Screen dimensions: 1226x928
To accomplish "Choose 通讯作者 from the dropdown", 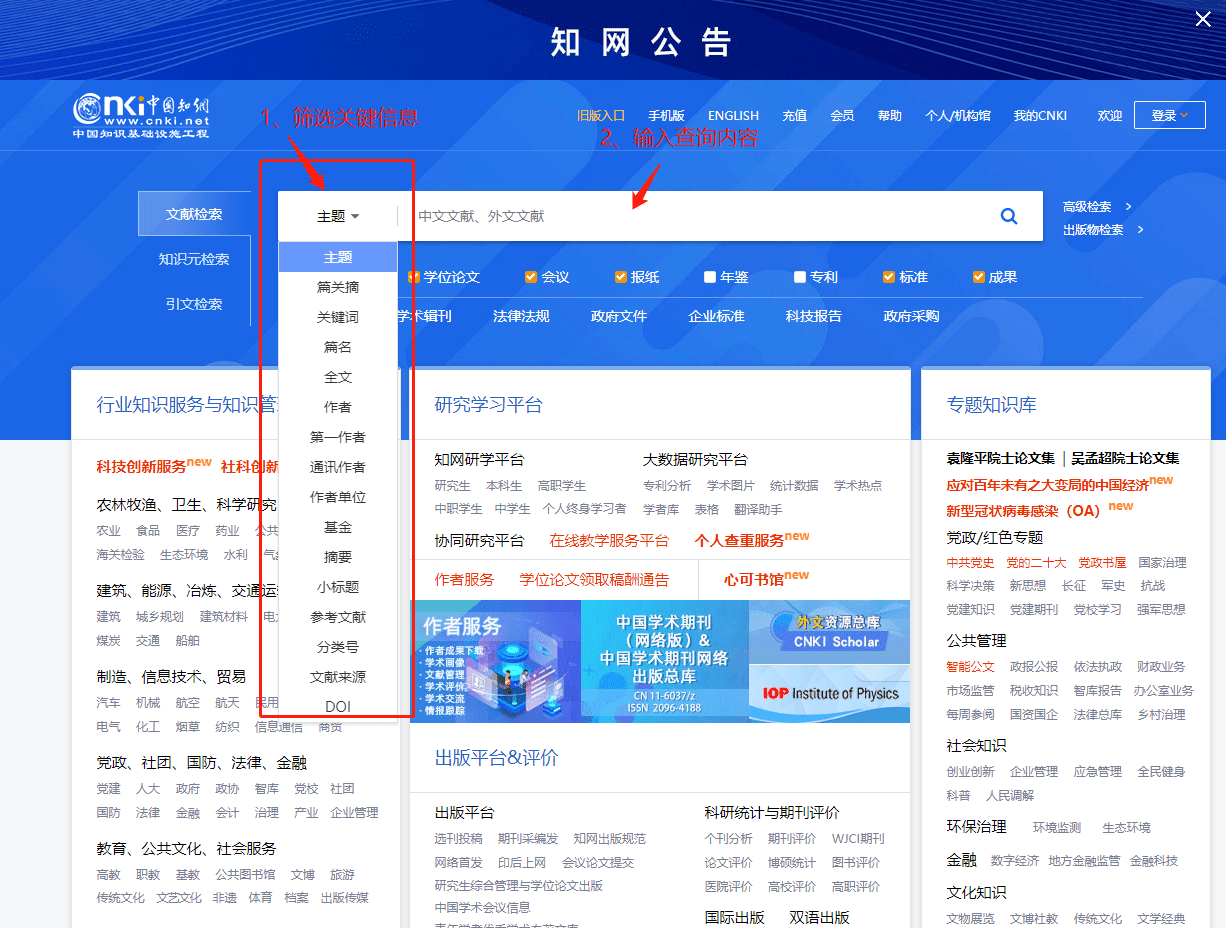I will tap(338, 467).
